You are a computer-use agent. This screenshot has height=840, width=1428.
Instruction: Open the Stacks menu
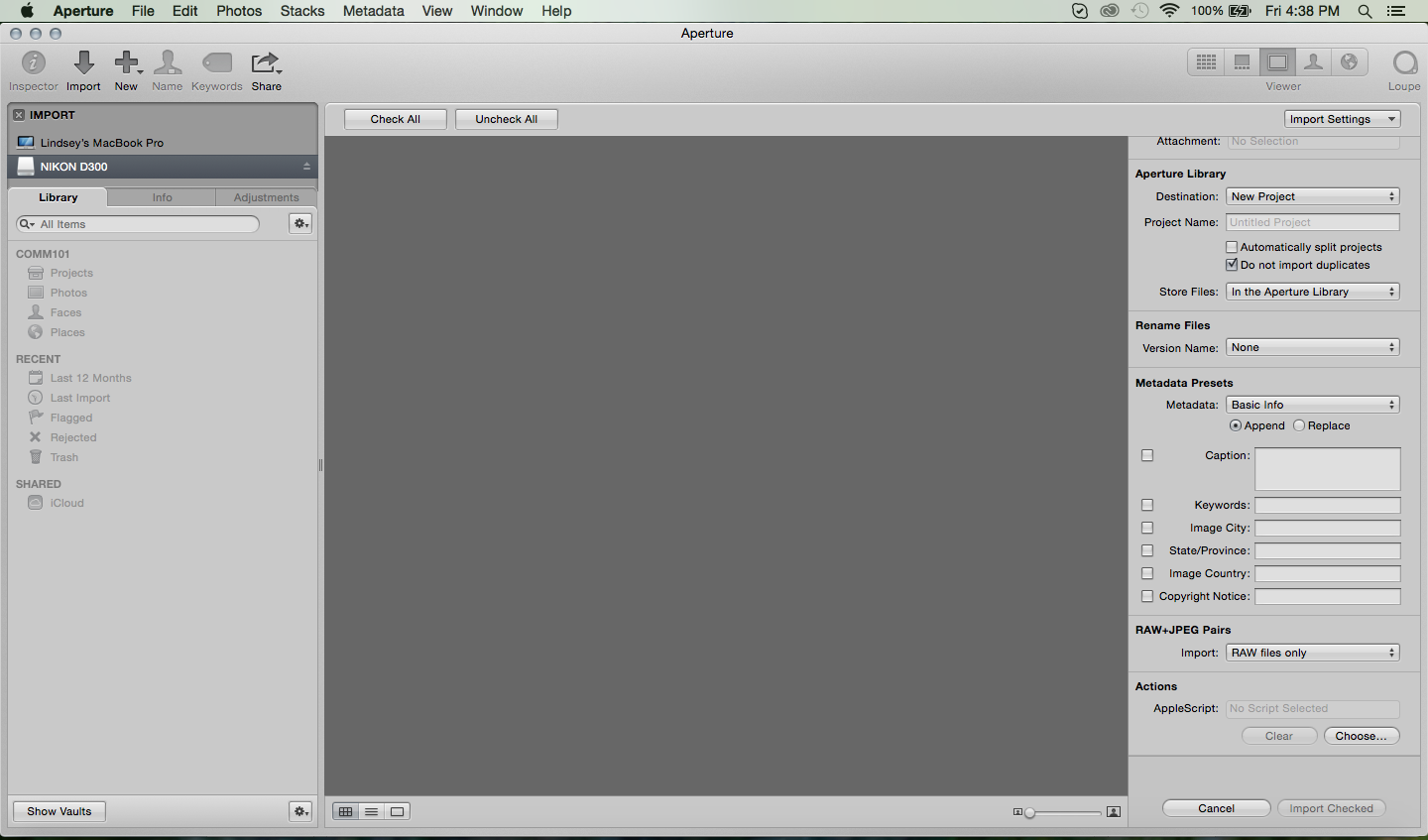click(x=302, y=11)
